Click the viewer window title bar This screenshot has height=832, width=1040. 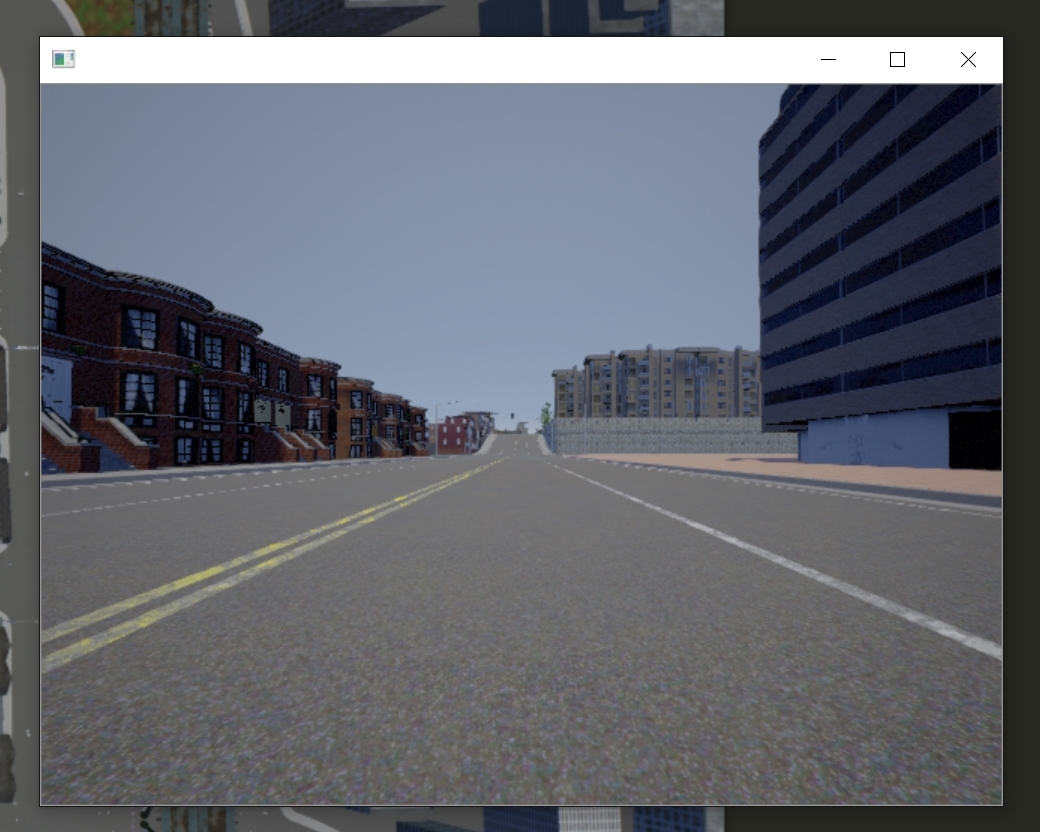pos(450,59)
